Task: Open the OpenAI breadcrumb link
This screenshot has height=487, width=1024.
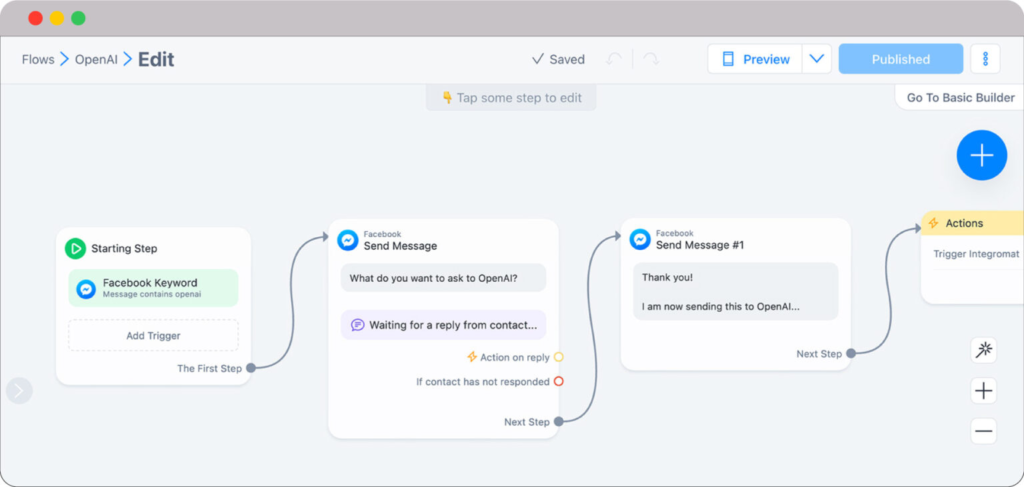Action: [x=96, y=59]
